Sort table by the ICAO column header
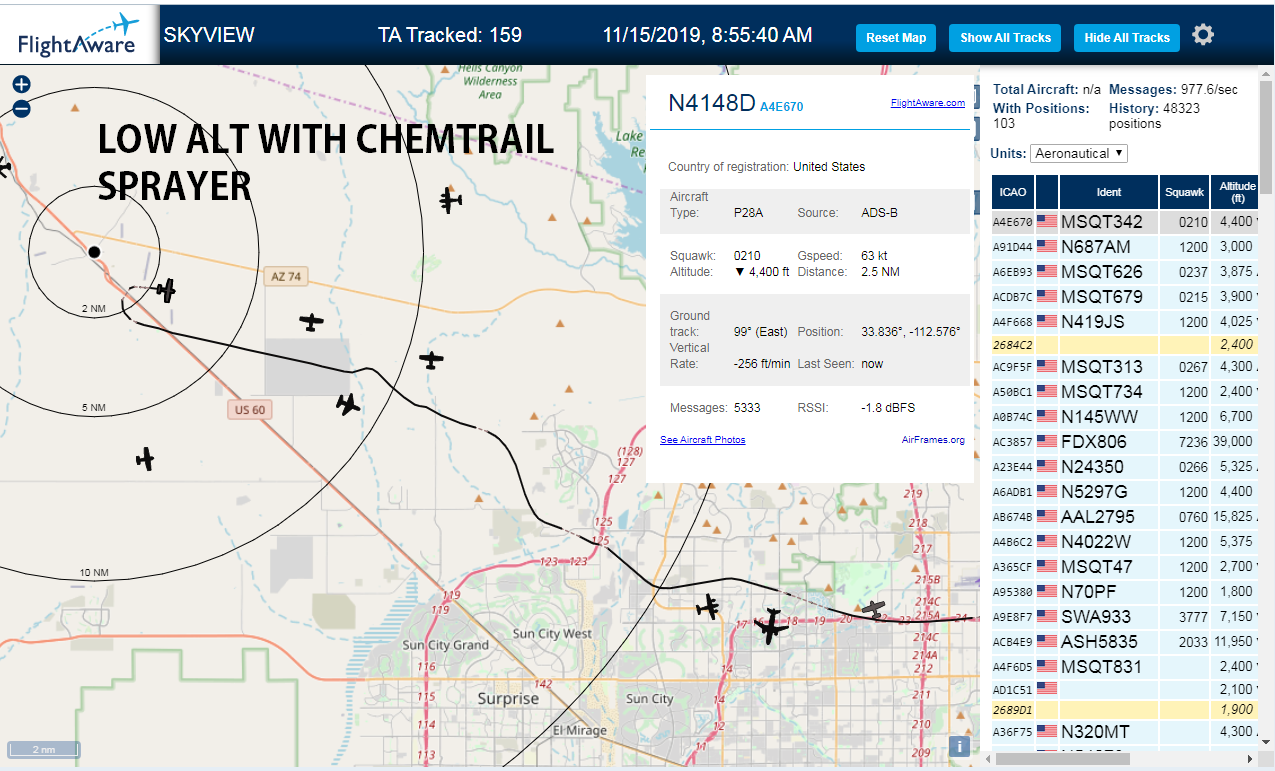The image size is (1275, 771). 1012,192
